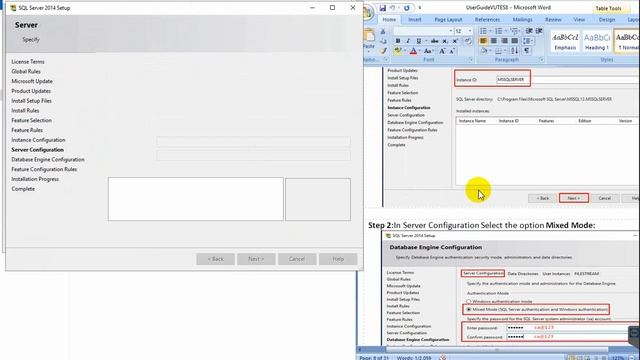Click 'Database Engine Configuration' in setup sidebar
Image resolution: width=640 pixels, height=360 pixels.
pyautogui.click(x=48, y=160)
